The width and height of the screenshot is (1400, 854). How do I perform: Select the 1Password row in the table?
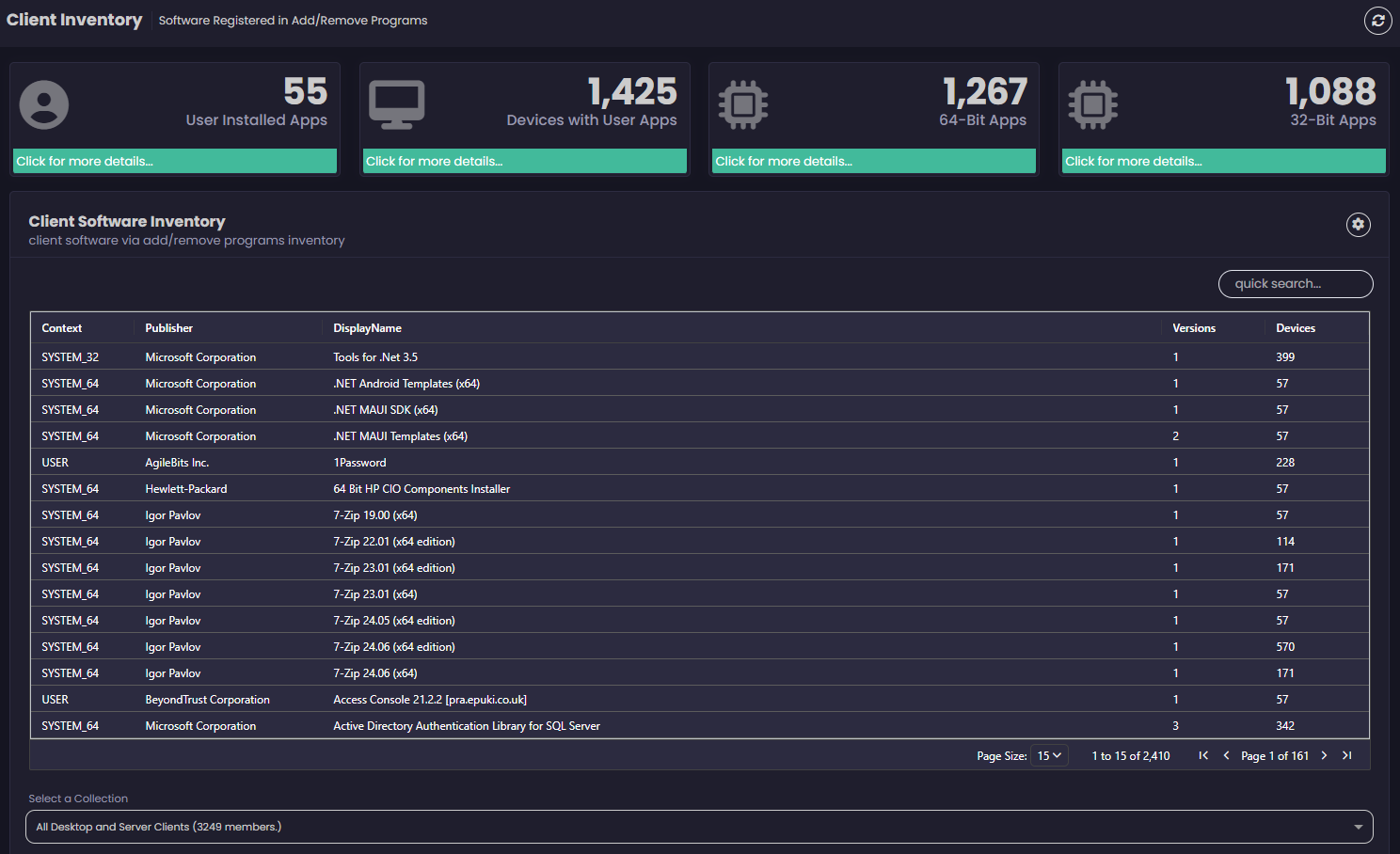coord(359,463)
